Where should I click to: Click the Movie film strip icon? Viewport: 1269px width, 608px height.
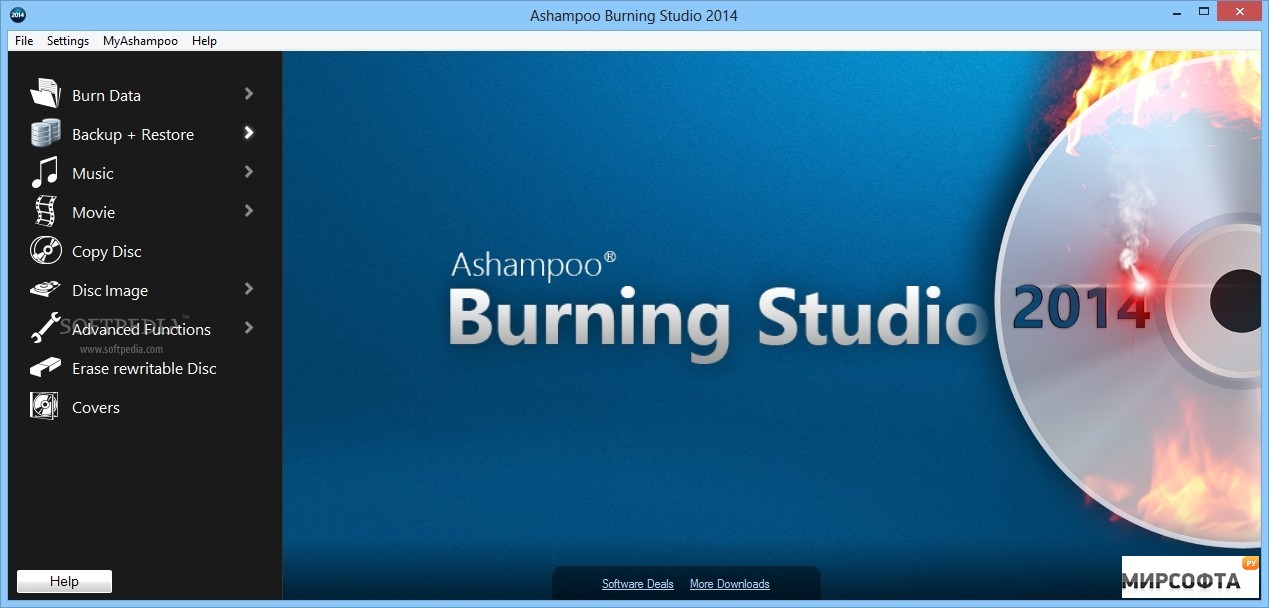(45, 211)
